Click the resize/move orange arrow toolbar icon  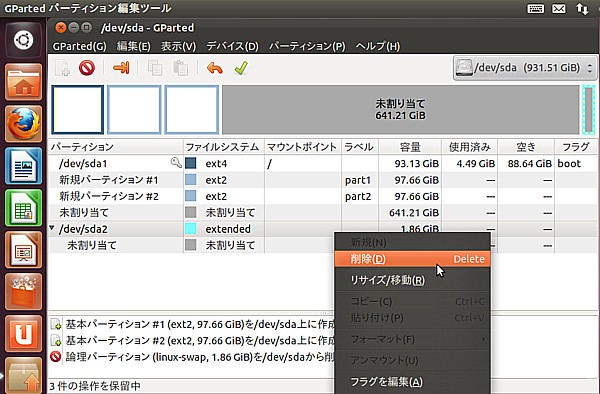121,68
